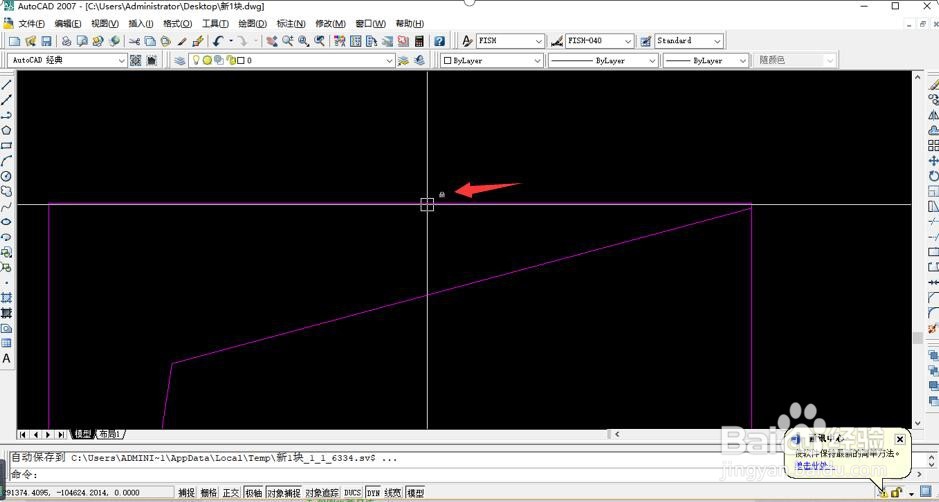Open the Standard table style dropdown
Image resolution: width=939 pixels, height=502 pixels.
(718, 41)
